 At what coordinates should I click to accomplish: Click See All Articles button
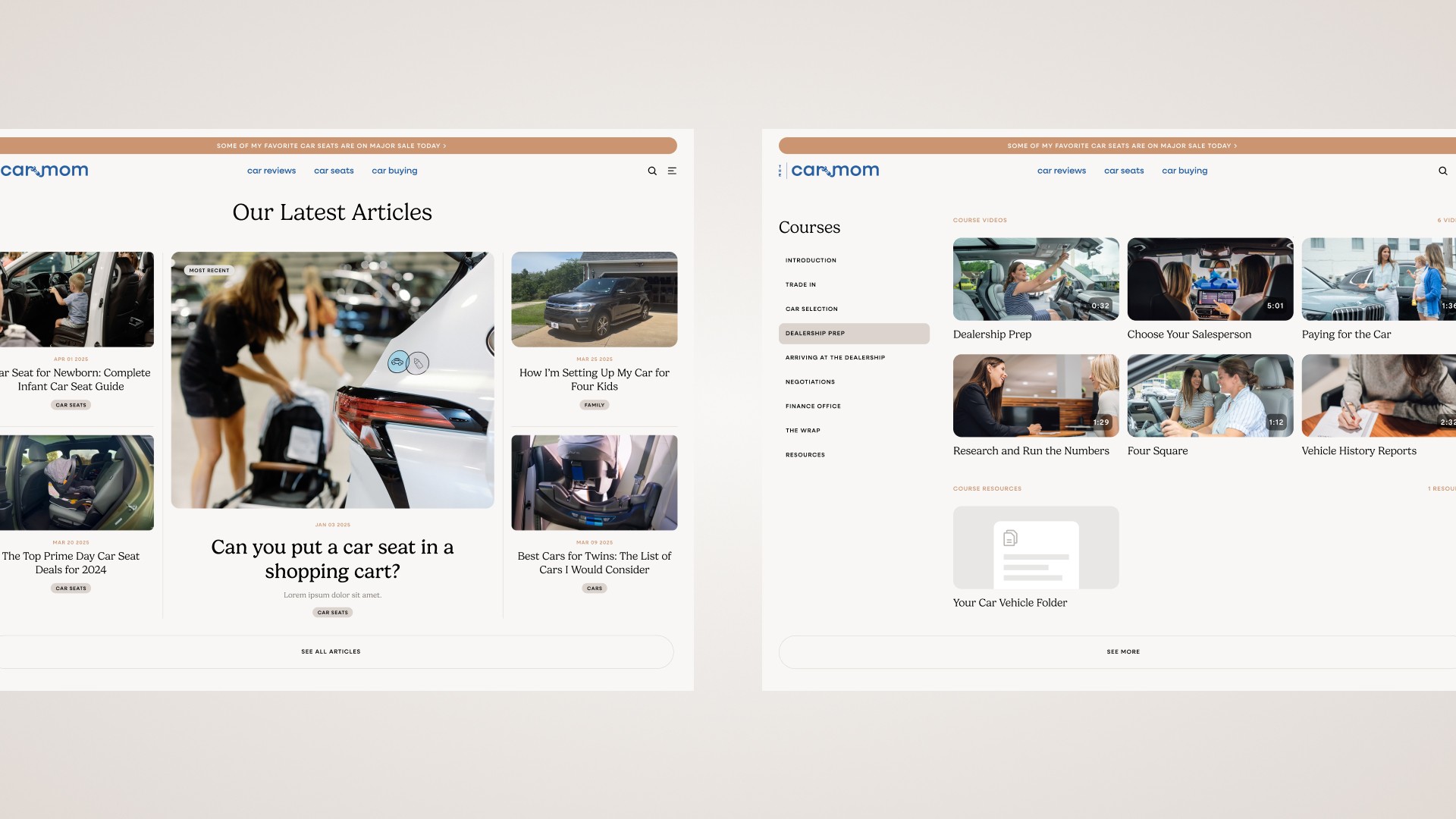(331, 652)
